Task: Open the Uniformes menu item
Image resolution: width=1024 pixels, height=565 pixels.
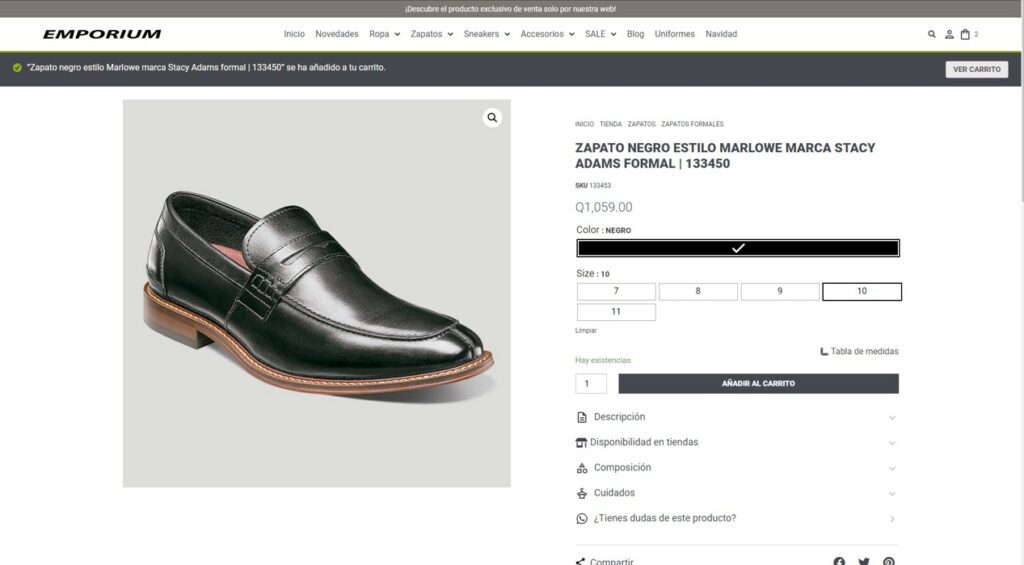Action: pyautogui.click(x=675, y=34)
